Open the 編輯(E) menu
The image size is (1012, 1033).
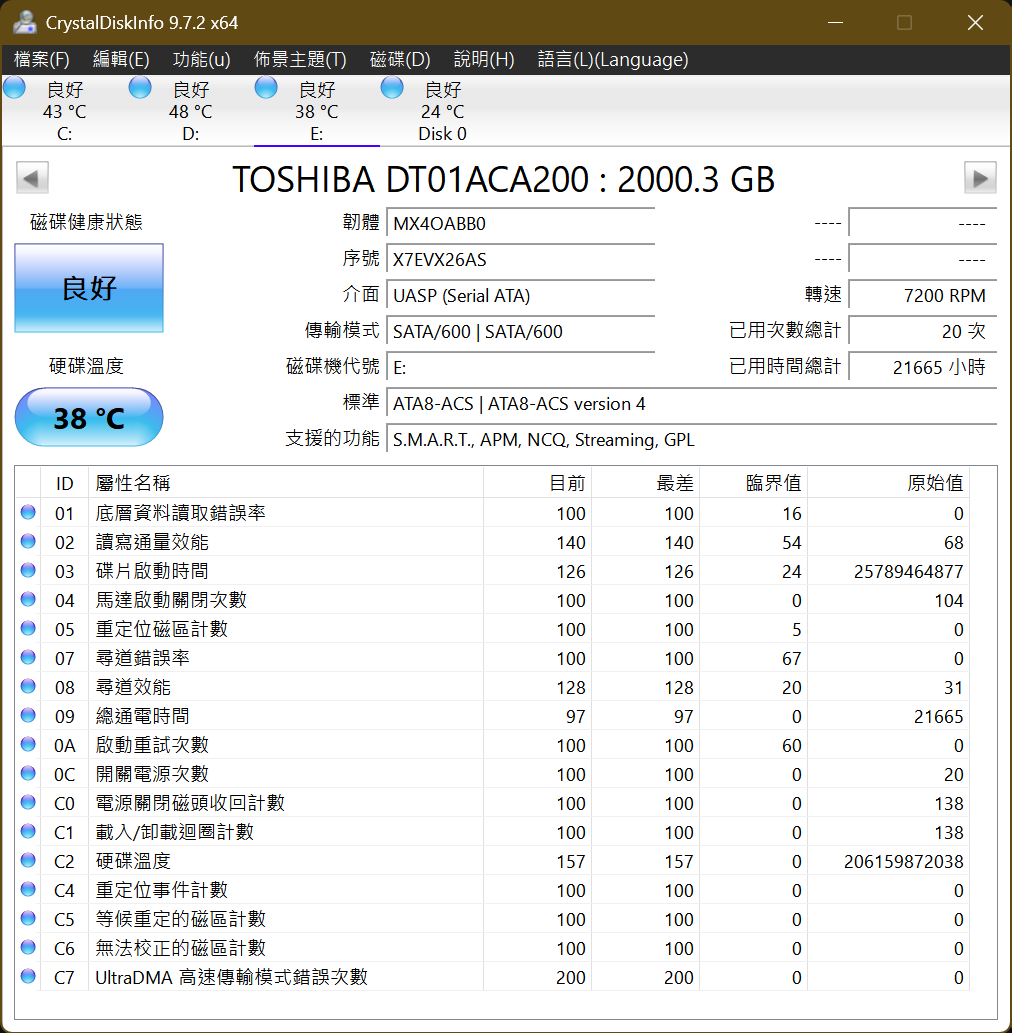(121, 60)
